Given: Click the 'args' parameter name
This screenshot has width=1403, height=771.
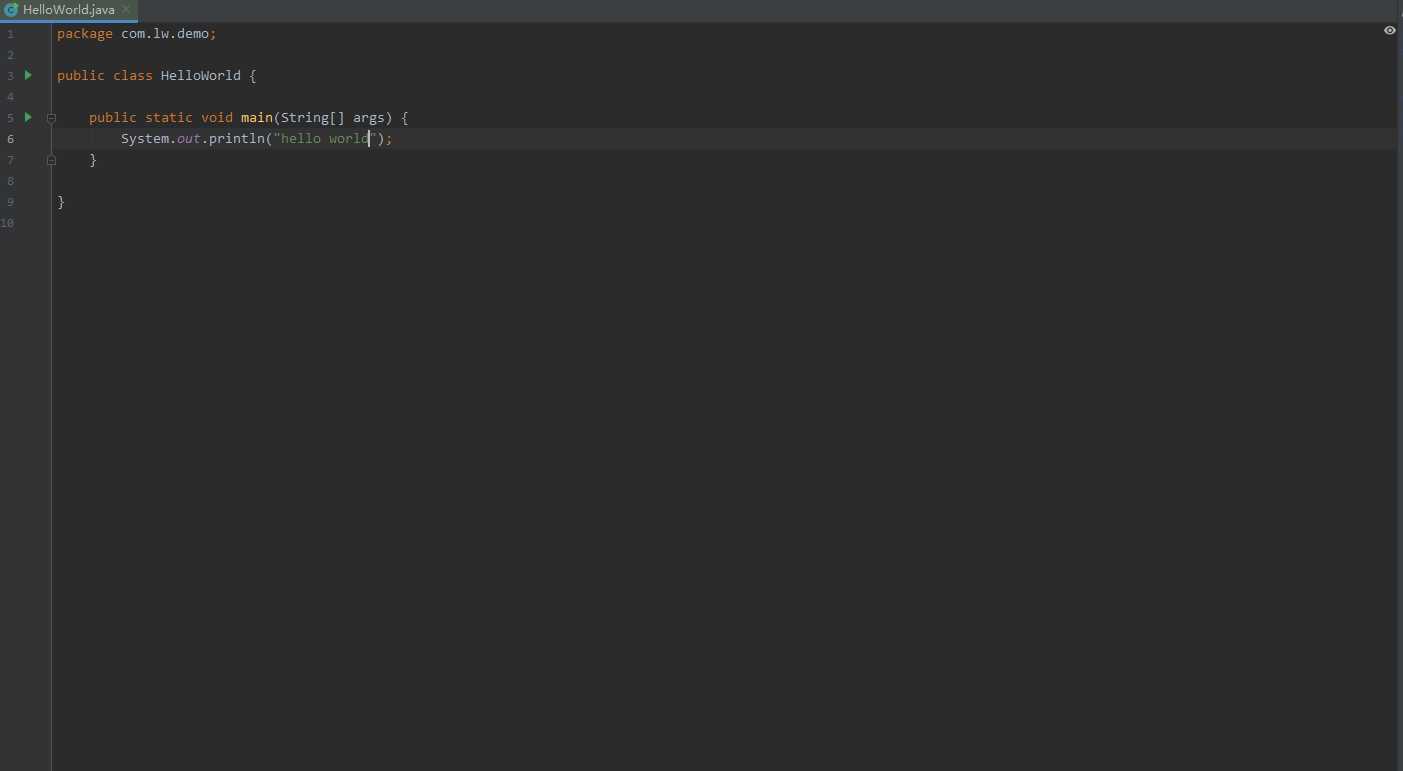Looking at the screenshot, I should [x=369, y=117].
